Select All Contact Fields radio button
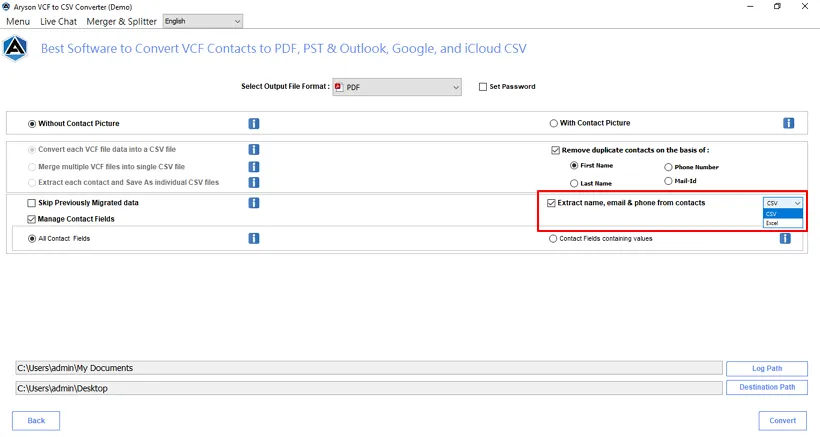 [32, 239]
